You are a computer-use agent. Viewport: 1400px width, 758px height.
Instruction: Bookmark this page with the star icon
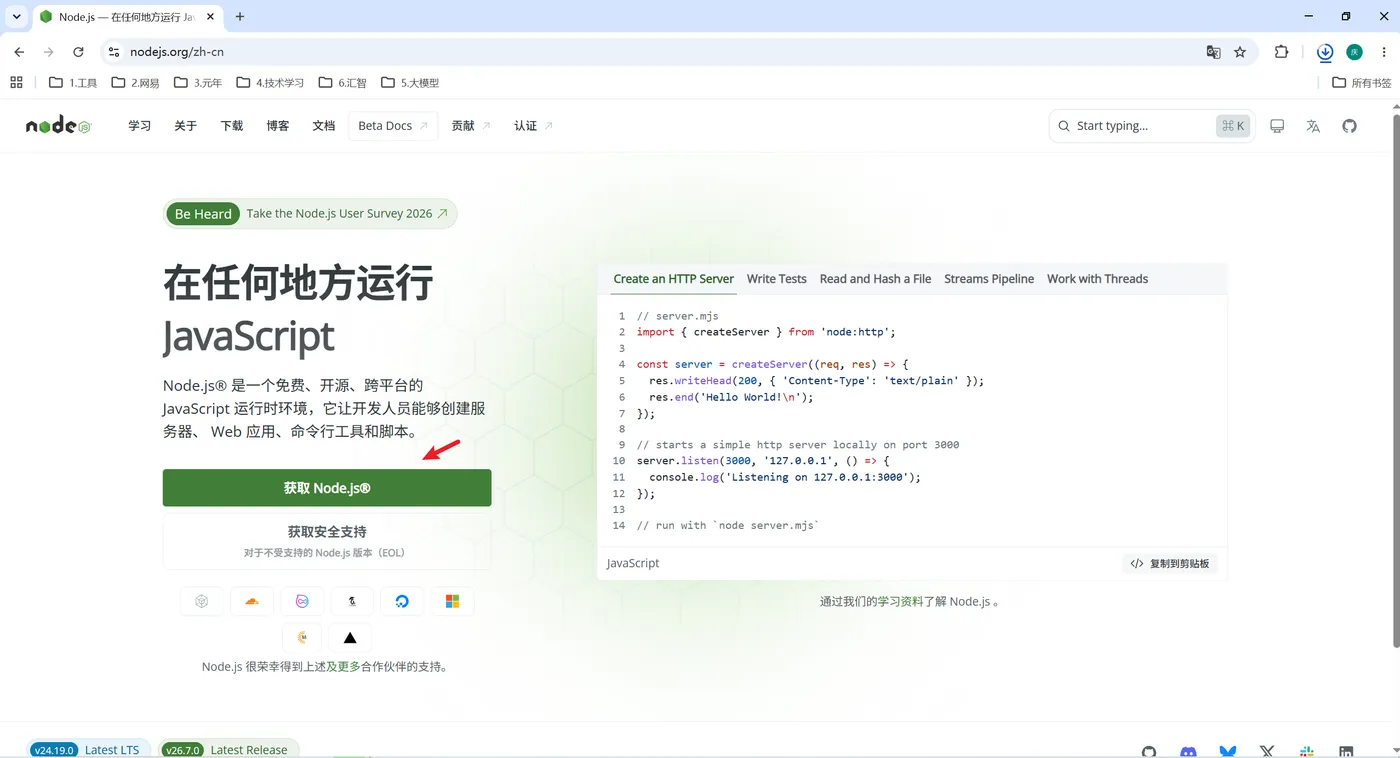[1240, 52]
